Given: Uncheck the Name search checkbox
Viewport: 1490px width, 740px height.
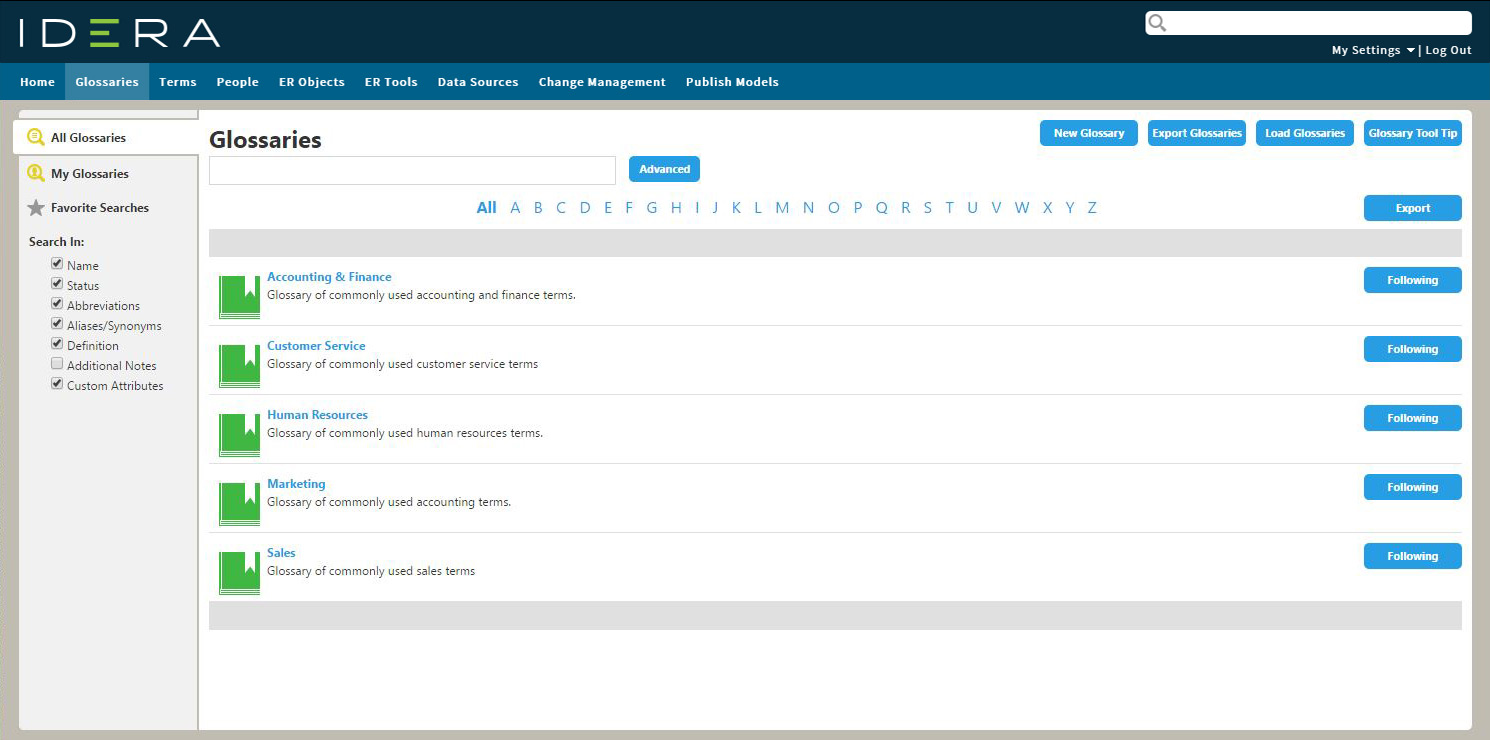Looking at the screenshot, I should click(57, 264).
